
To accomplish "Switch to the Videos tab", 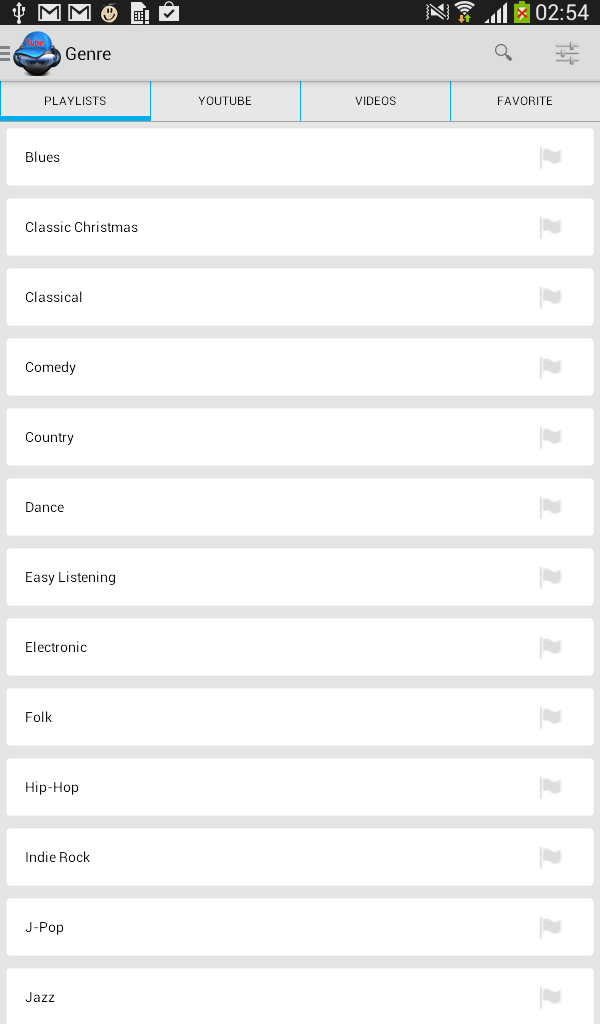I will [x=375, y=101].
